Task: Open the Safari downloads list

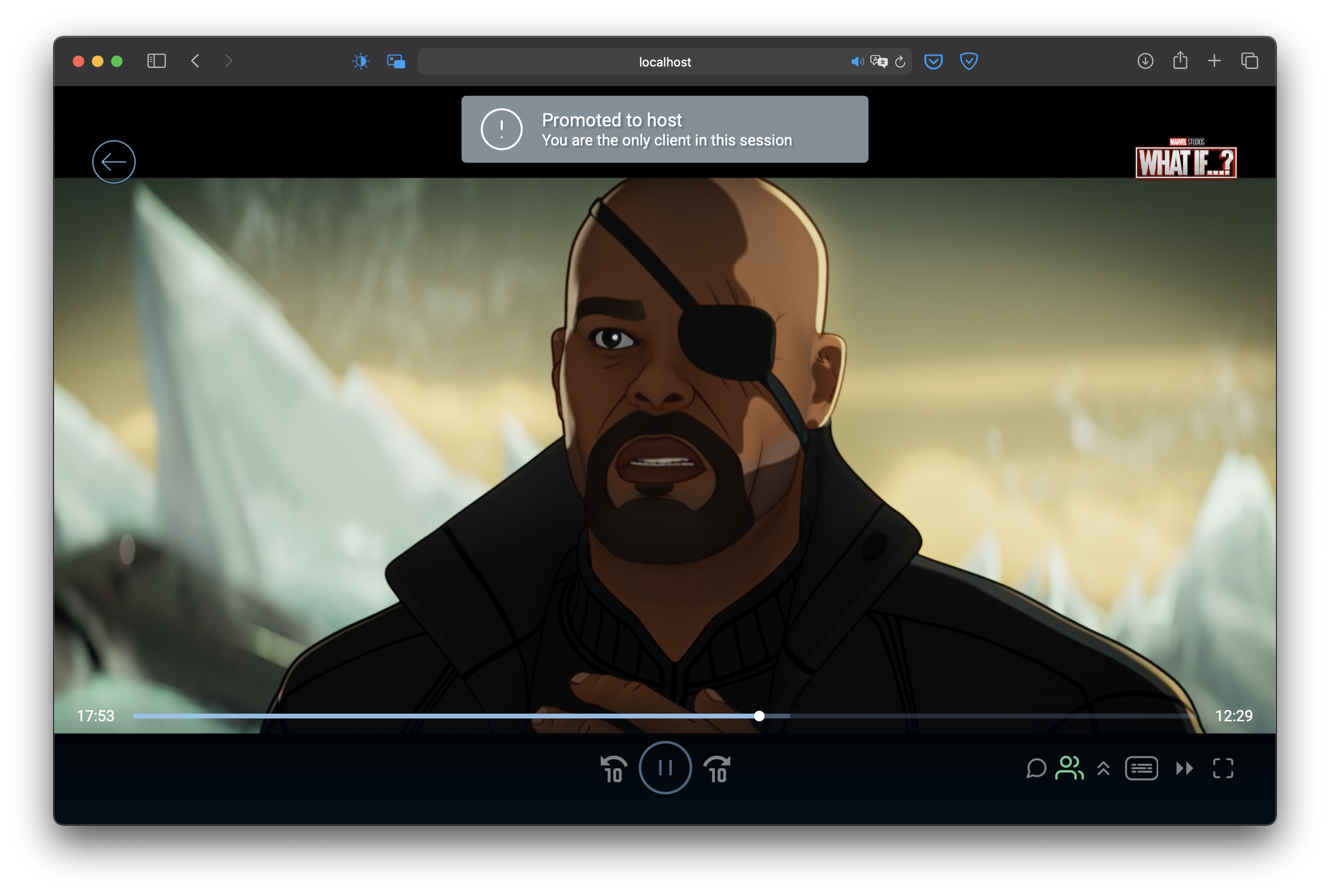Action: pyautogui.click(x=1145, y=61)
